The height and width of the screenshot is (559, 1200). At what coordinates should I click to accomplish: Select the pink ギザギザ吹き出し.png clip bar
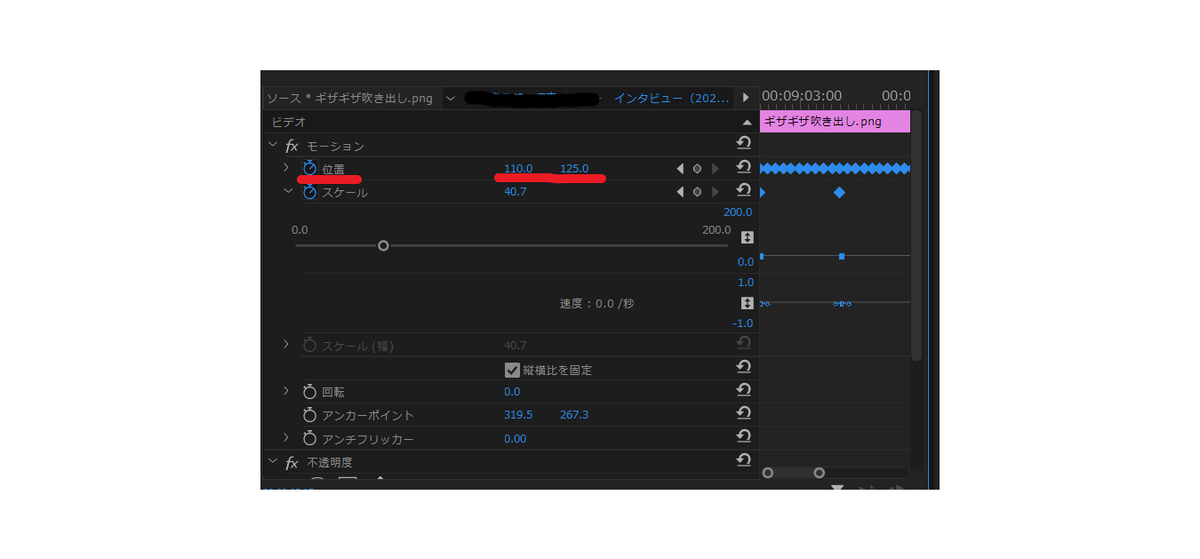[835, 121]
